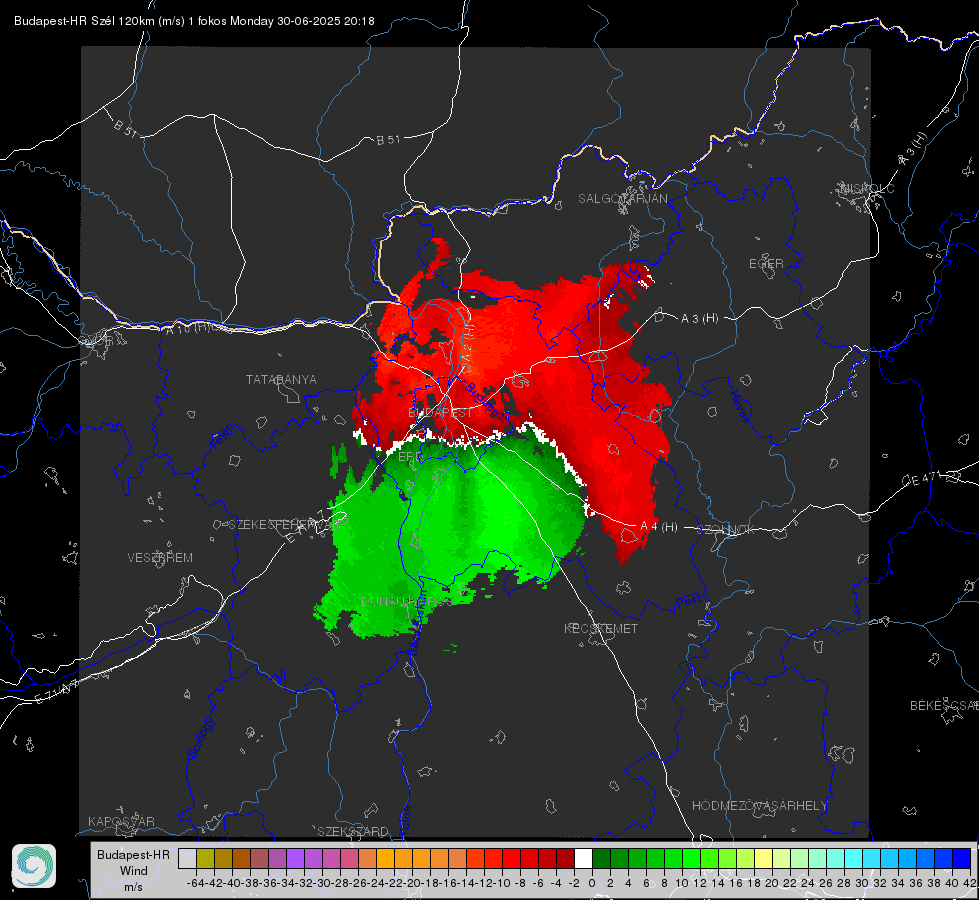The width and height of the screenshot is (979, 900).
Task: Click the DUNAÚJVÁROS city label
Action: 406,601
